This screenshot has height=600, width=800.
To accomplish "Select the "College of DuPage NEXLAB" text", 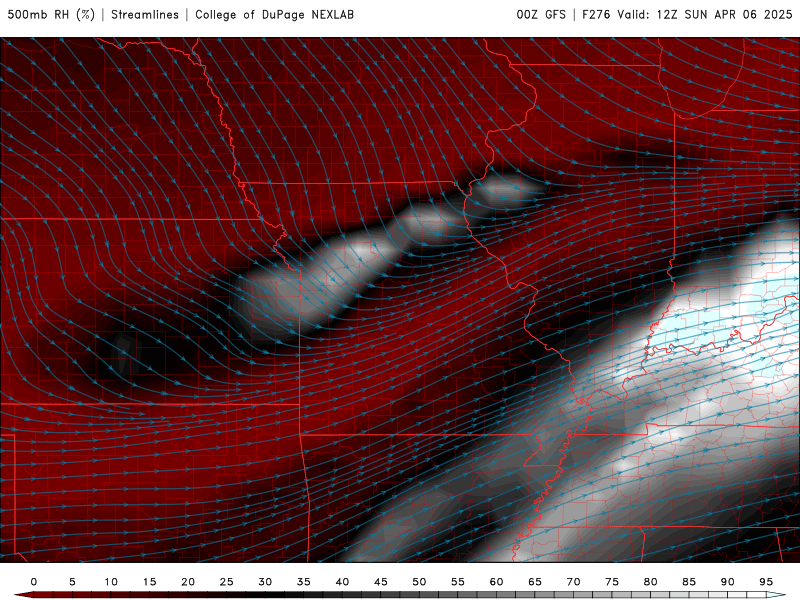I will 274,14.
